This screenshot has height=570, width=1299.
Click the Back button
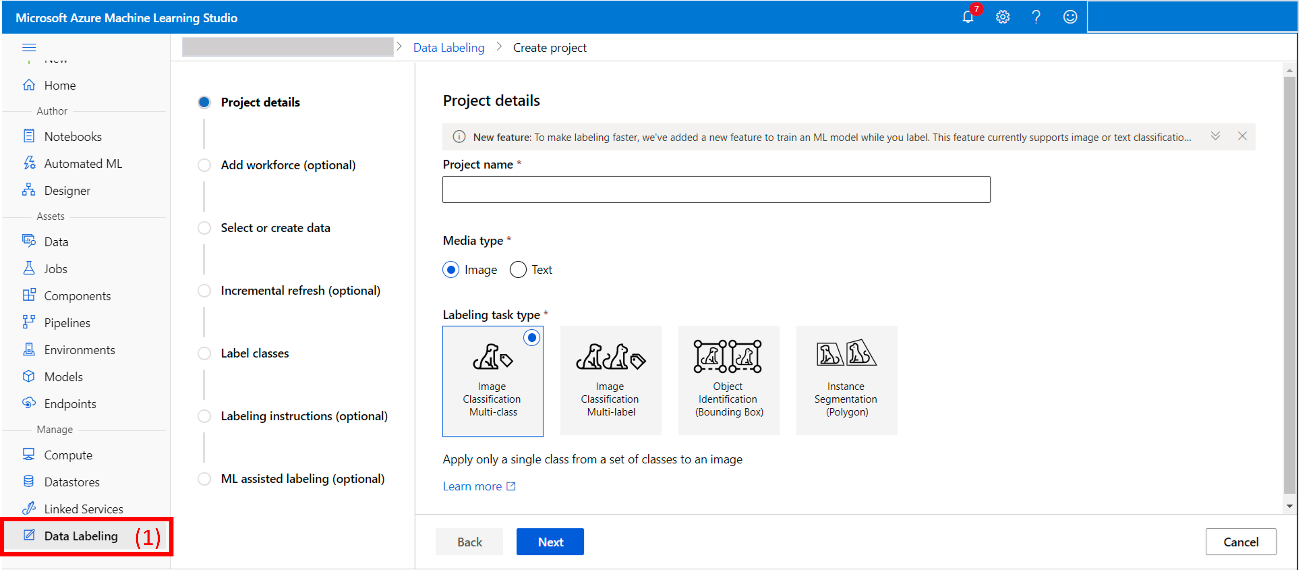click(x=469, y=542)
